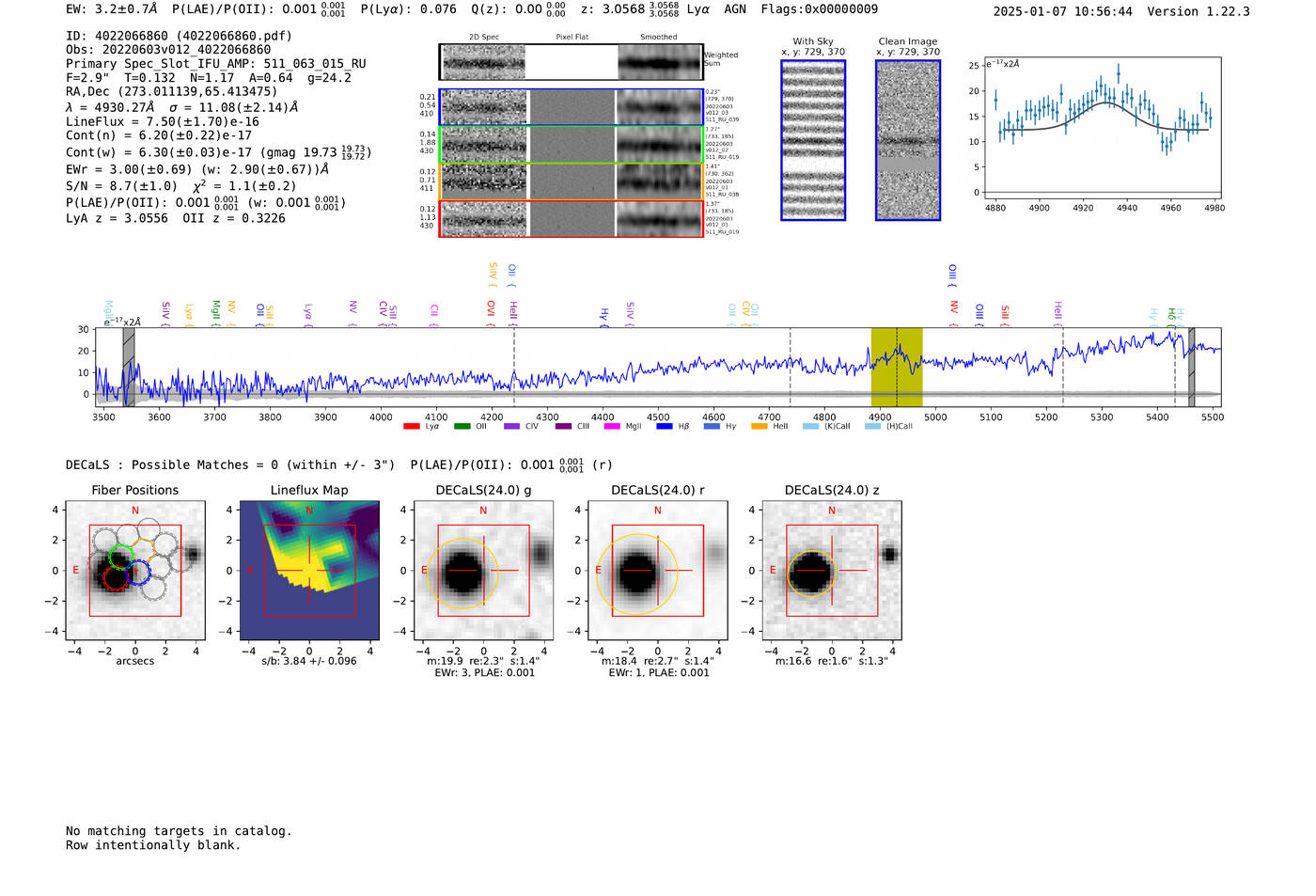Viewport: 1316px width, 896px height.
Task: Click the With Sky spectrum cutout
Action: pyautogui.click(x=813, y=140)
